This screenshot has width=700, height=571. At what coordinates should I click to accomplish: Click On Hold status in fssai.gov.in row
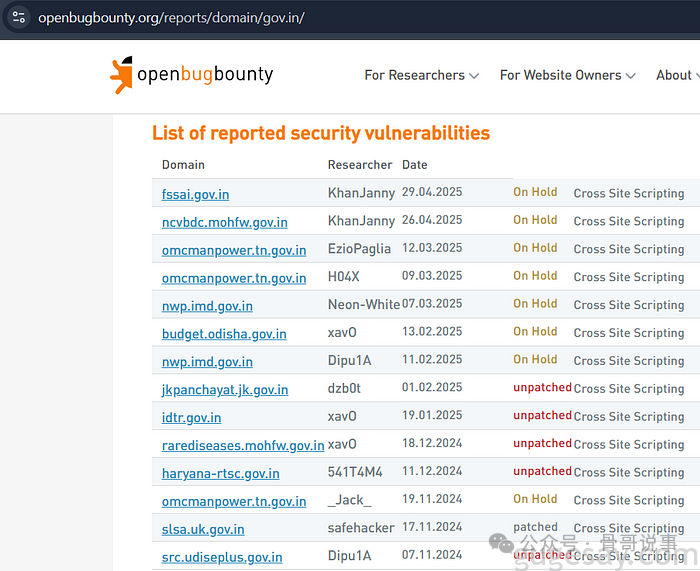point(535,192)
